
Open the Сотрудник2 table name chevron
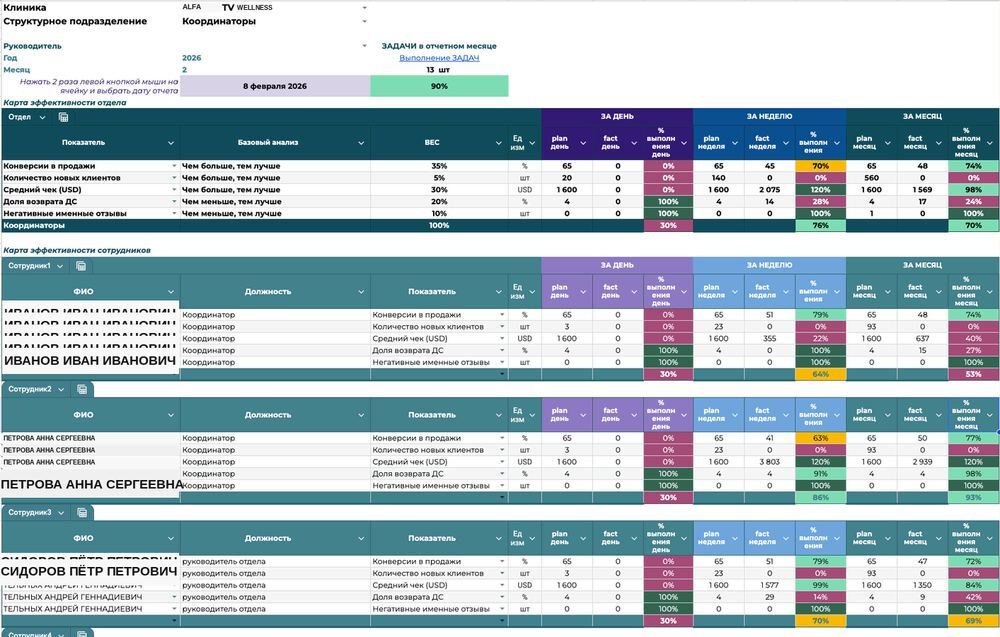click(x=61, y=389)
